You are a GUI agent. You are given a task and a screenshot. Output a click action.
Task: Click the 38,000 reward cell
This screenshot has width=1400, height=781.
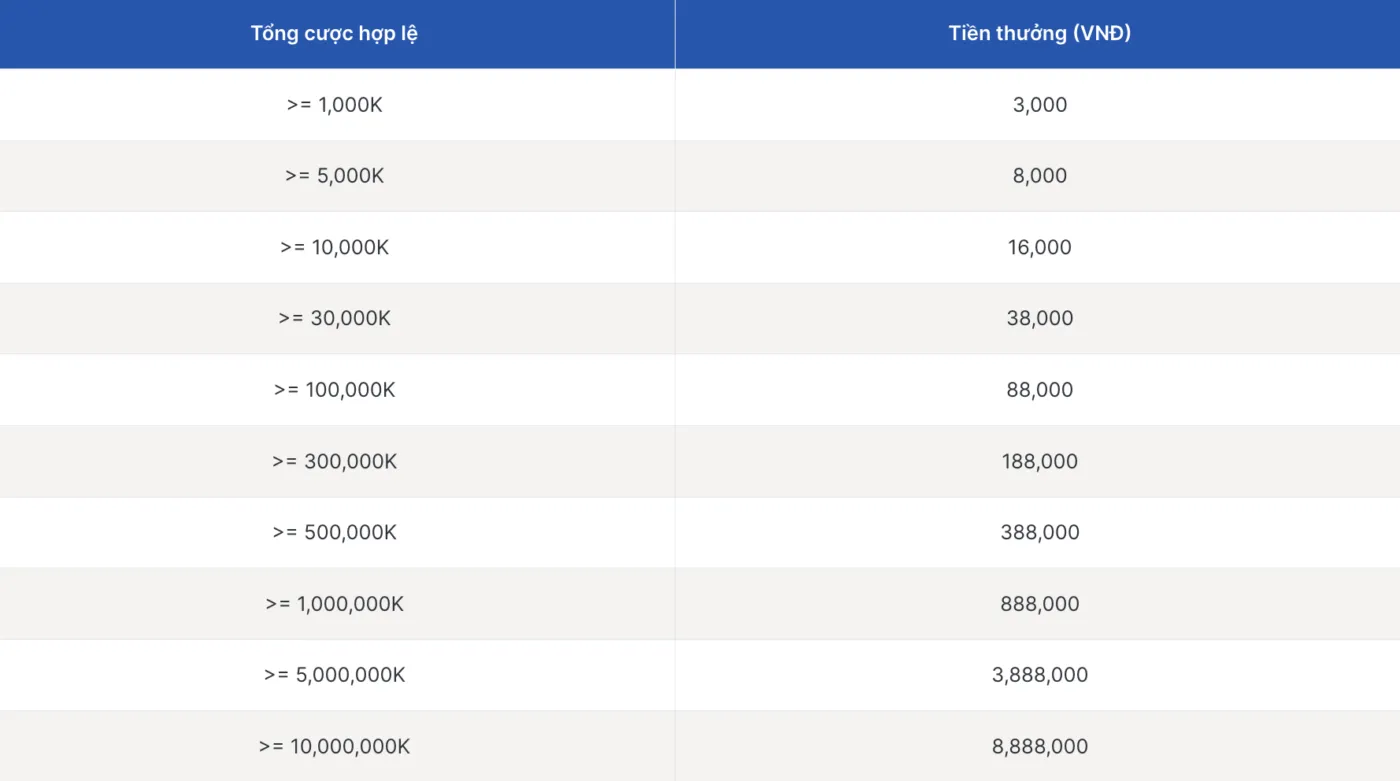[x=1039, y=319]
